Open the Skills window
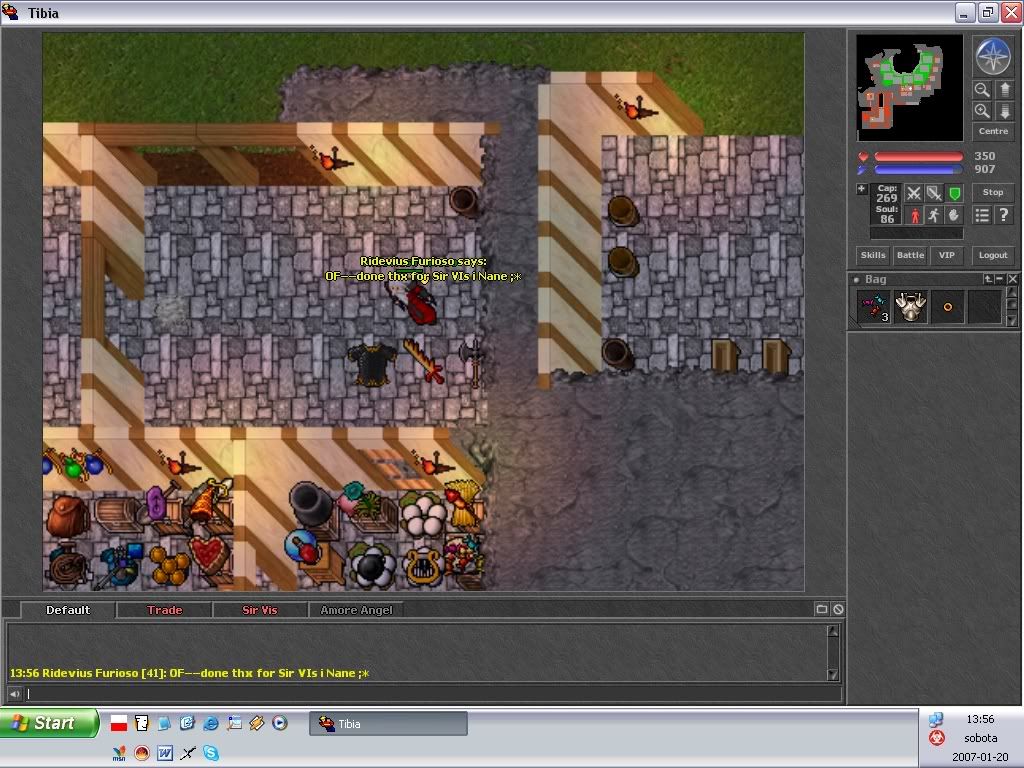 click(872, 255)
